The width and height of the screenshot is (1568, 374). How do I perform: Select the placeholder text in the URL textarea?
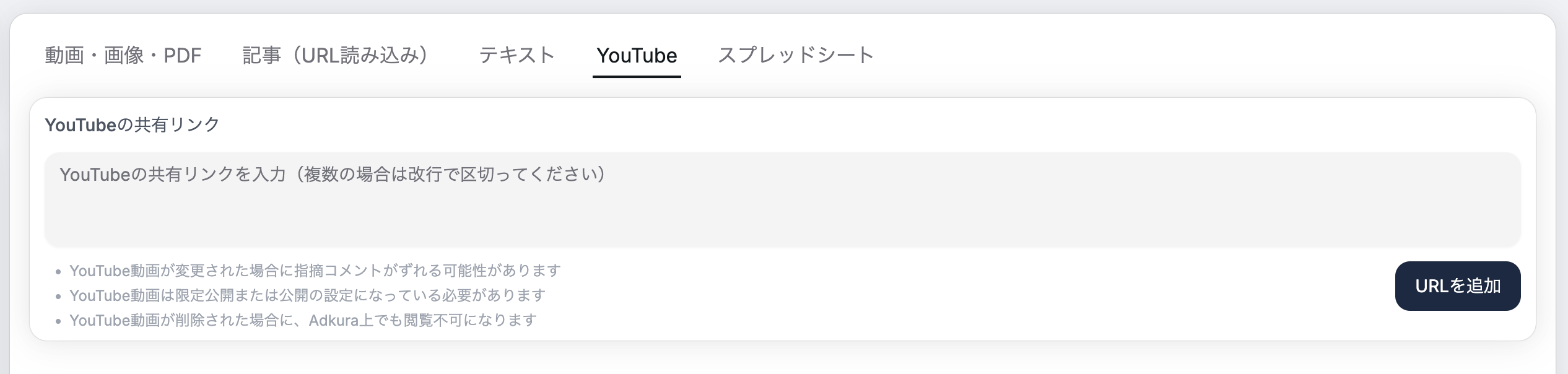(332, 174)
